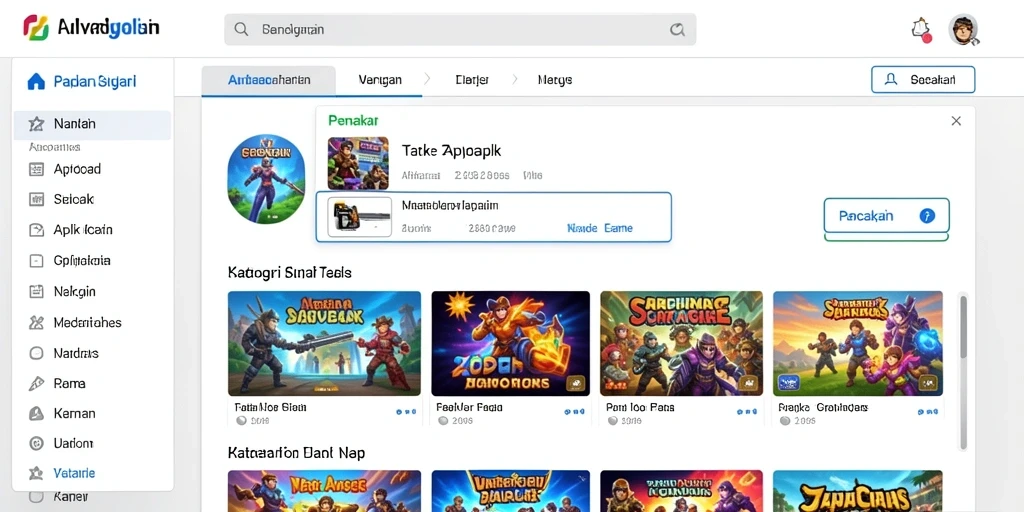Close the Penakar panel
Viewport: 1024px width, 512px height.
pyautogui.click(x=956, y=121)
